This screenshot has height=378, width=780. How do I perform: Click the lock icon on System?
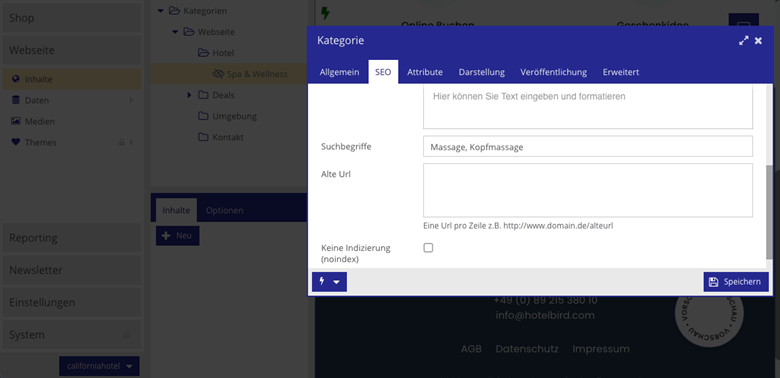[126, 335]
